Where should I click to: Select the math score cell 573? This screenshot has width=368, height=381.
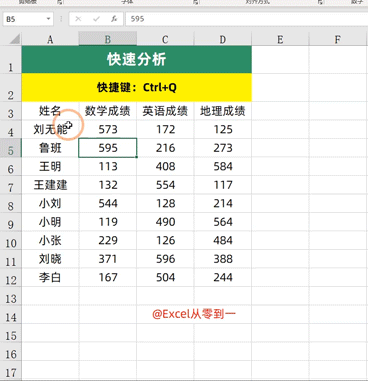(108, 129)
